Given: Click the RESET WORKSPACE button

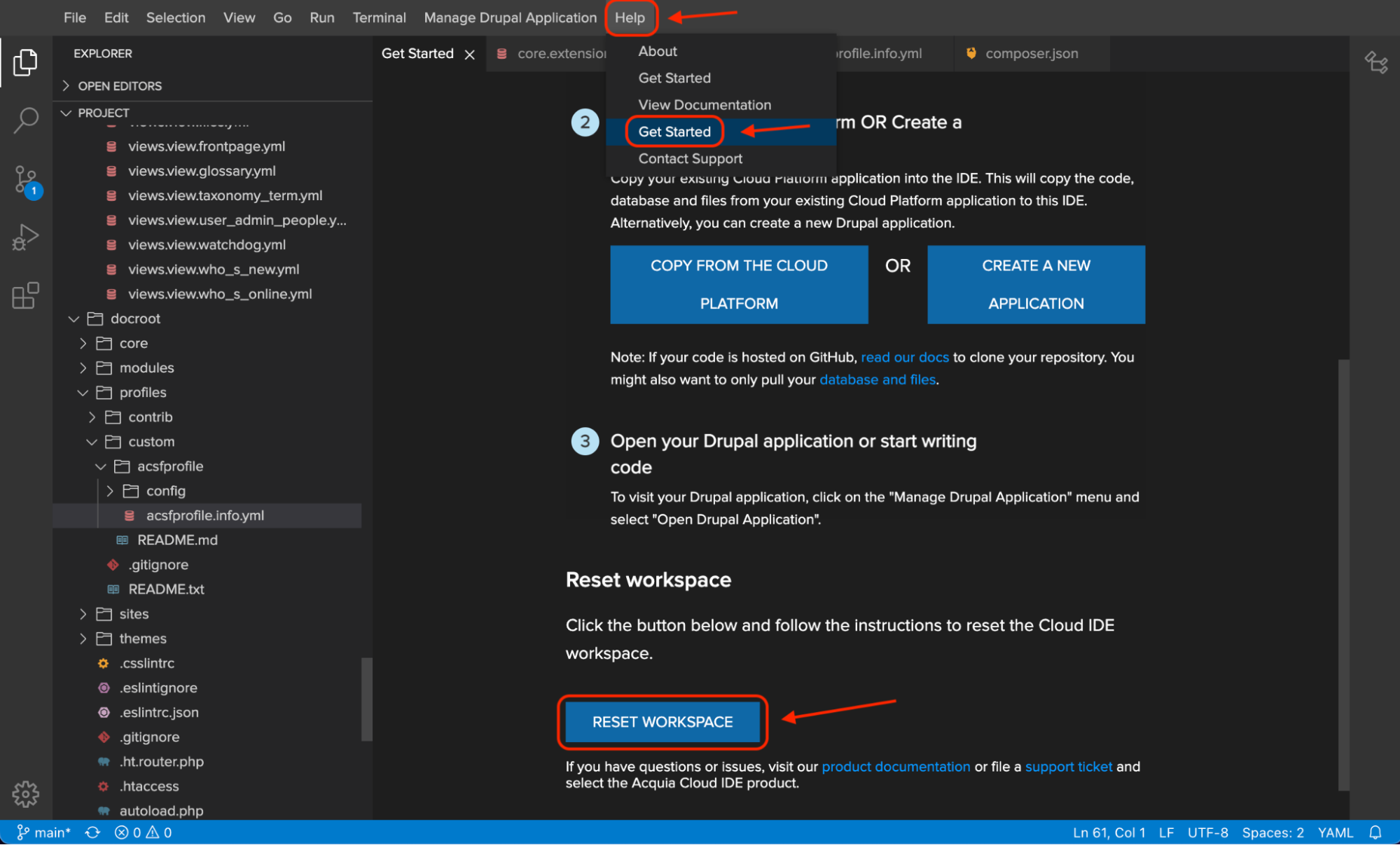Looking at the screenshot, I should pyautogui.click(x=662, y=721).
